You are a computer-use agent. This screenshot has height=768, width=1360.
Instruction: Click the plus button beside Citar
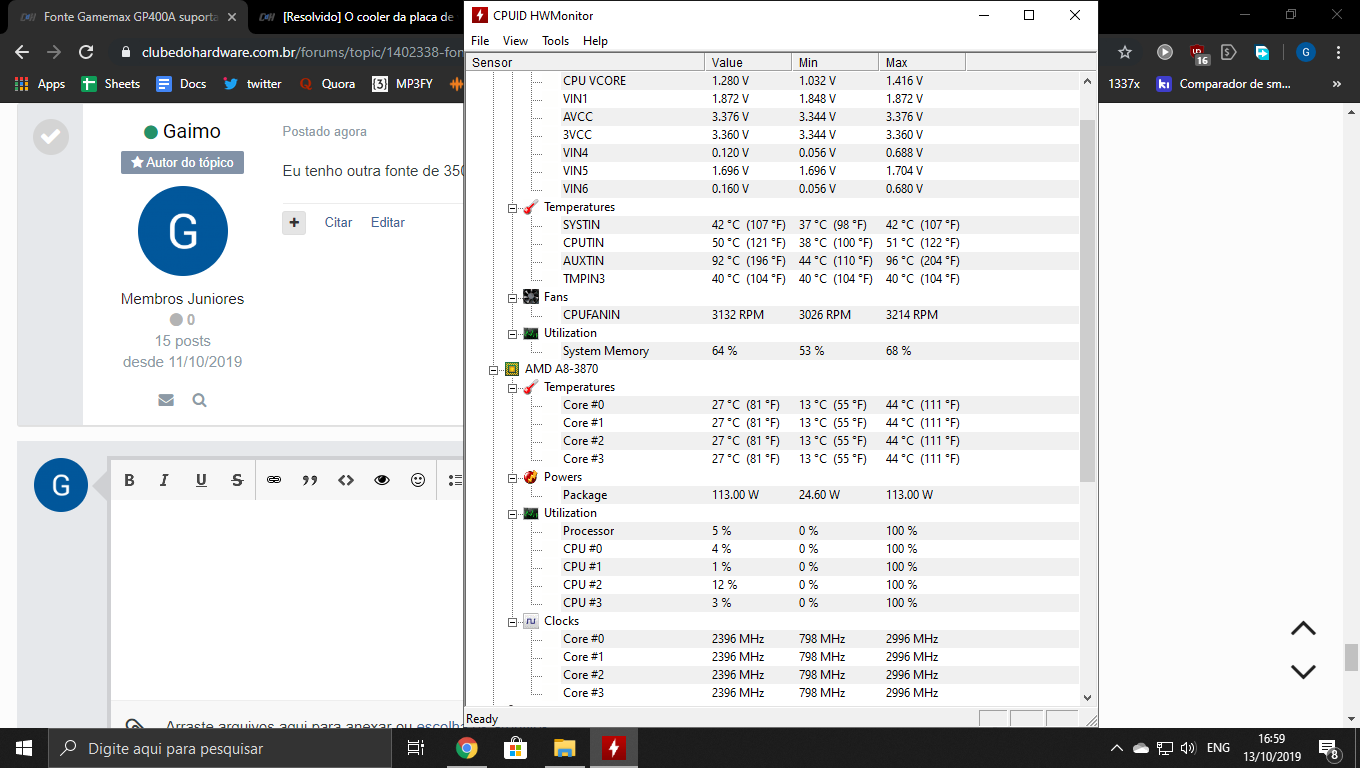294,223
